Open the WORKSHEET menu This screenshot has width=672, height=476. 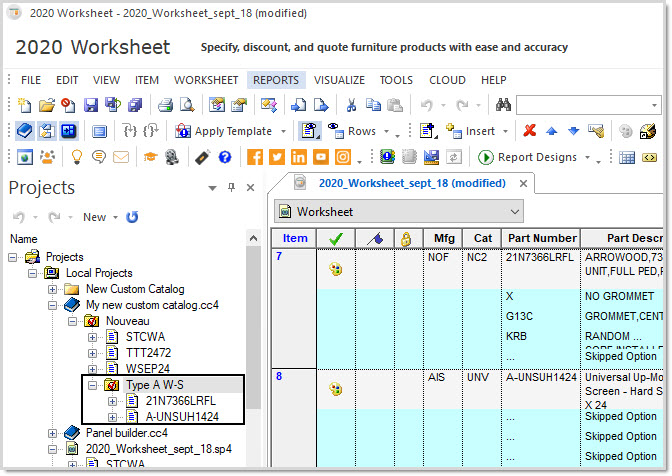(x=206, y=80)
